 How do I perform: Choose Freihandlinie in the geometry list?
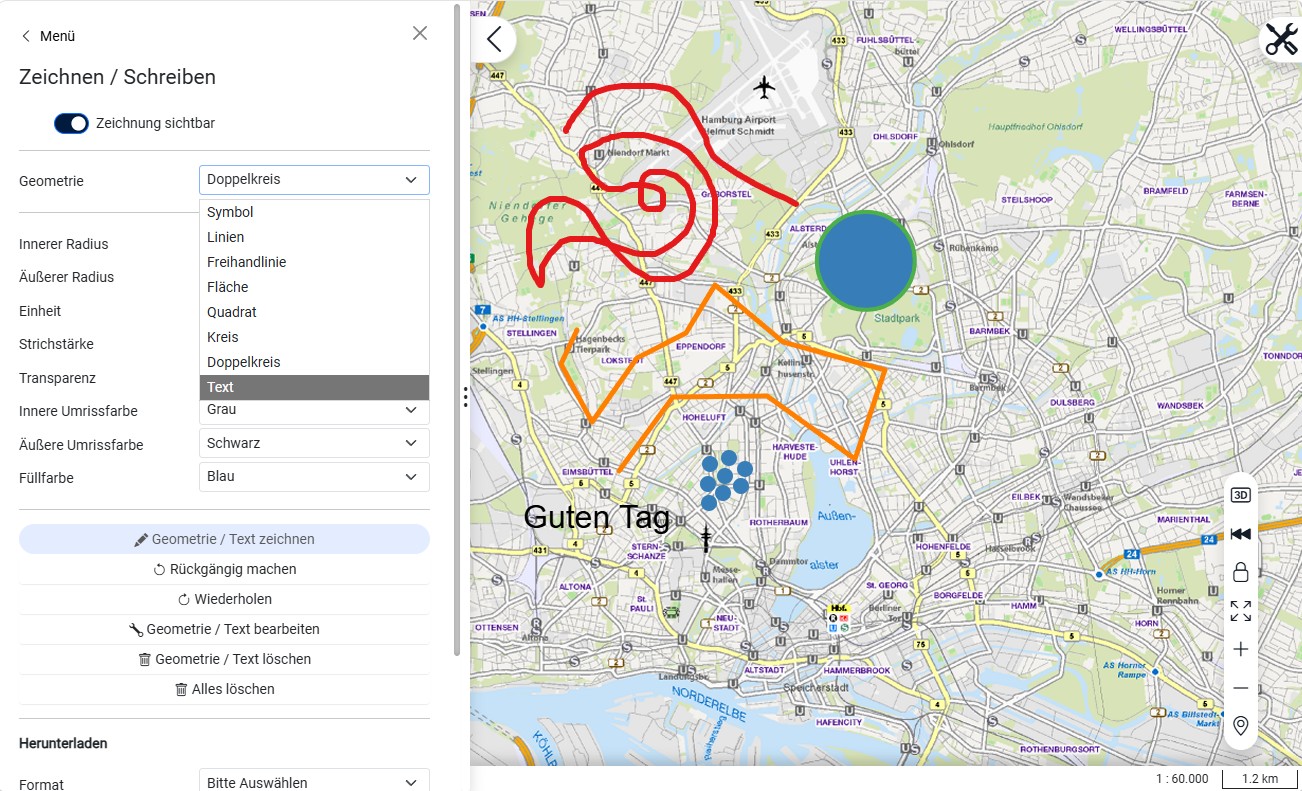pyautogui.click(x=314, y=262)
